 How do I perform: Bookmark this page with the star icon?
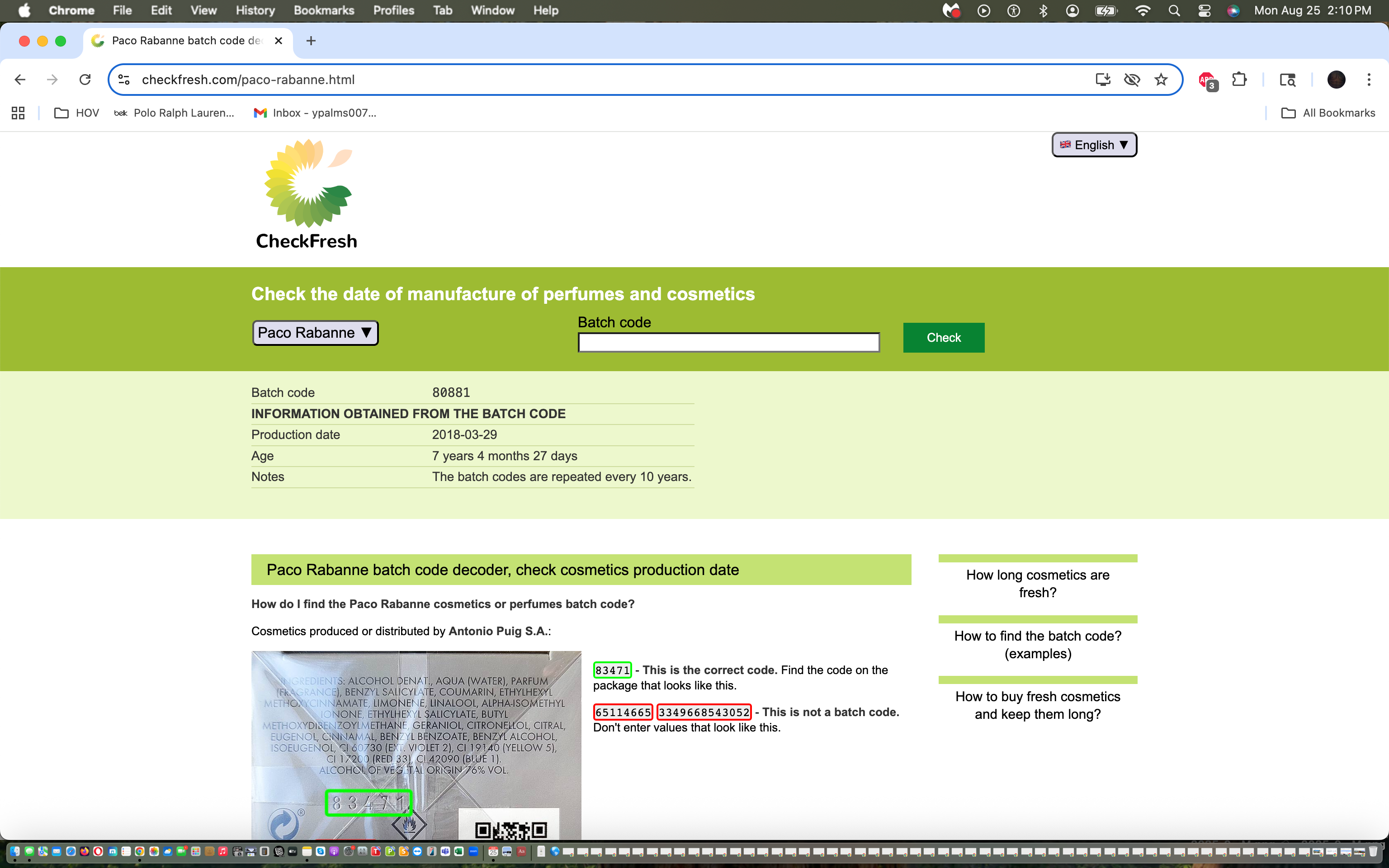click(1161, 80)
